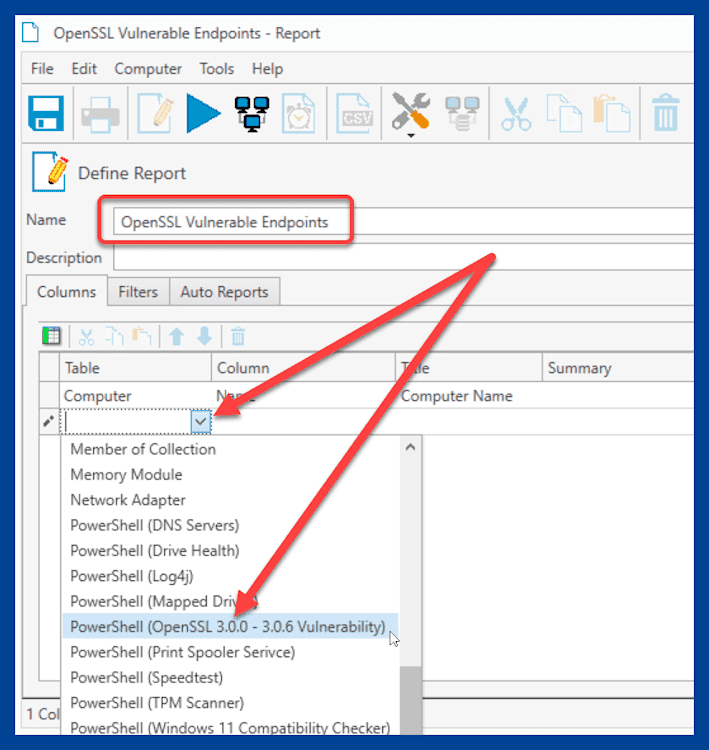Move column up with the up arrow
The height and width of the screenshot is (750, 709).
pyautogui.click(x=177, y=336)
